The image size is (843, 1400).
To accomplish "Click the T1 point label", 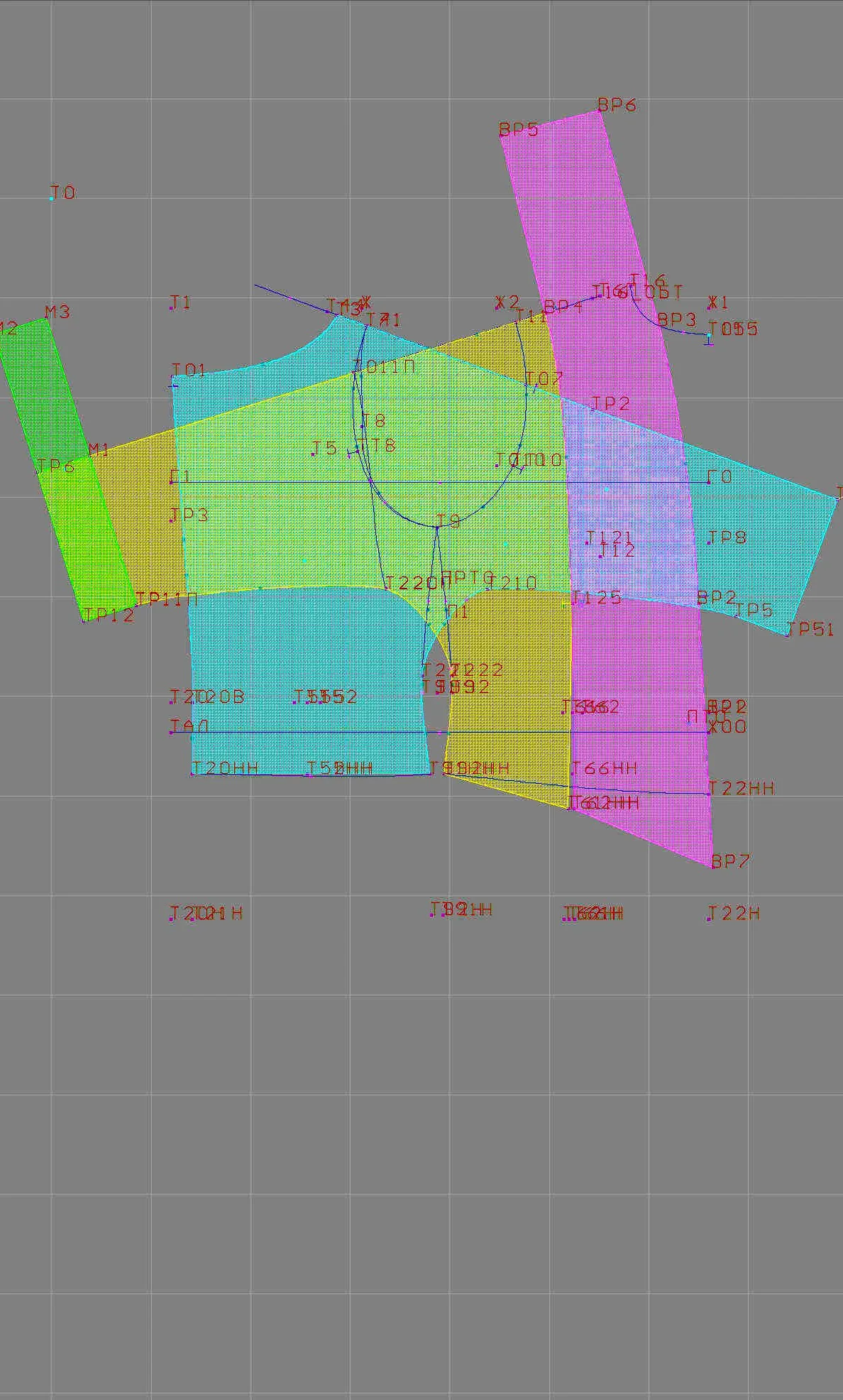I will 181,302.
